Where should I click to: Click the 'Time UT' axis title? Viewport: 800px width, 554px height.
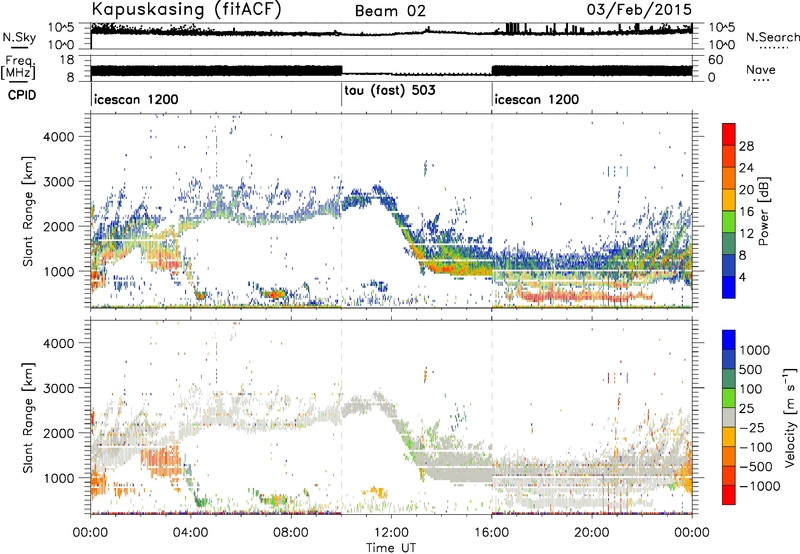pyautogui.click(x=391, y=547)
